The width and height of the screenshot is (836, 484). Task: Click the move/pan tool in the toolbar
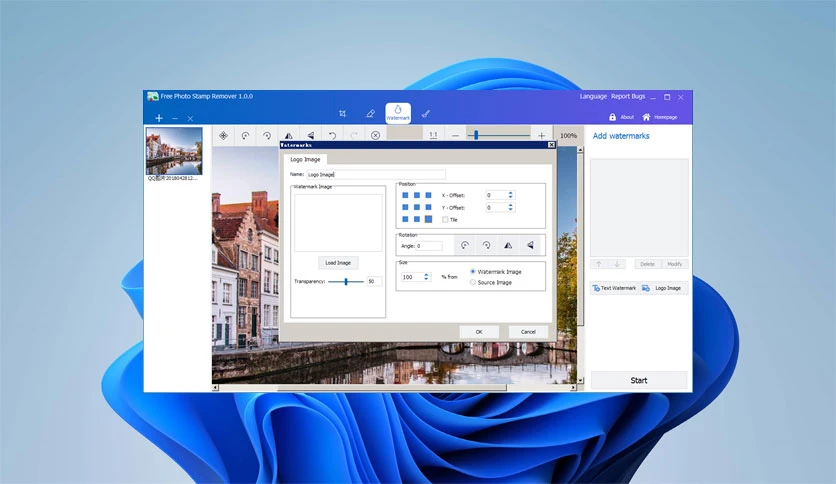[x=223, y=135]
